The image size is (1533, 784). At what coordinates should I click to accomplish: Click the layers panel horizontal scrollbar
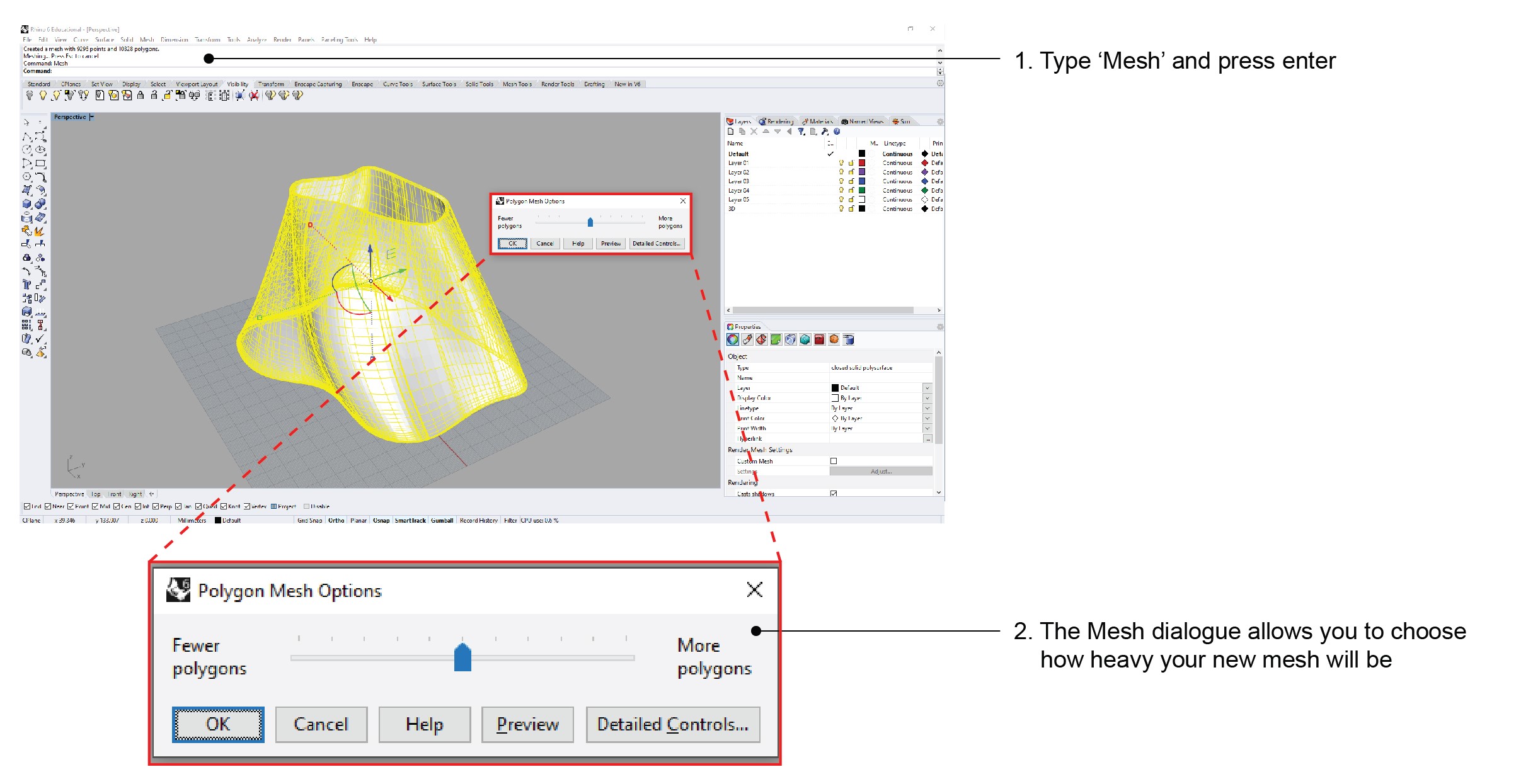pos(822,310)
